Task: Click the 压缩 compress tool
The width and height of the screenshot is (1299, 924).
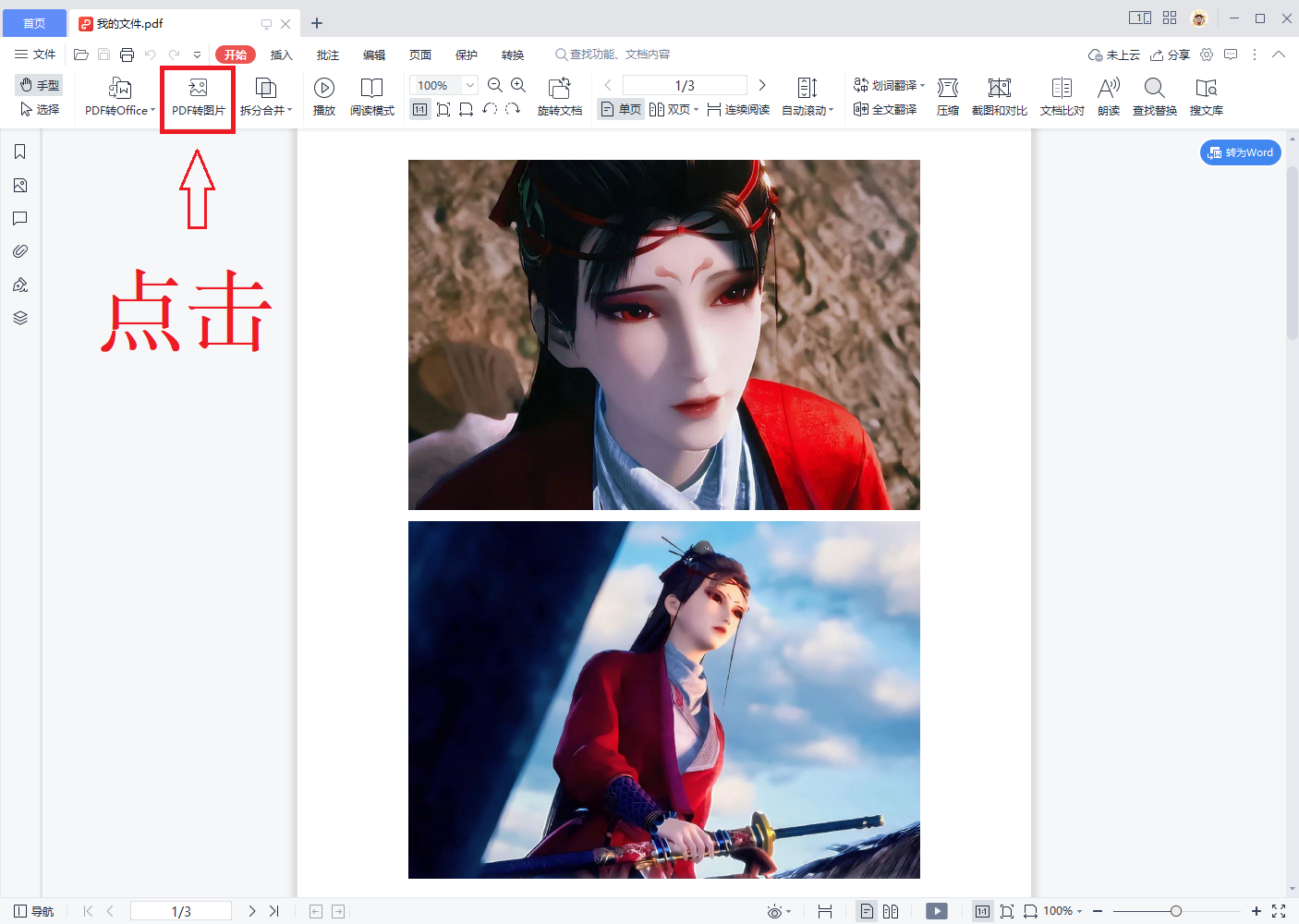Action: (x=948, y=98)
